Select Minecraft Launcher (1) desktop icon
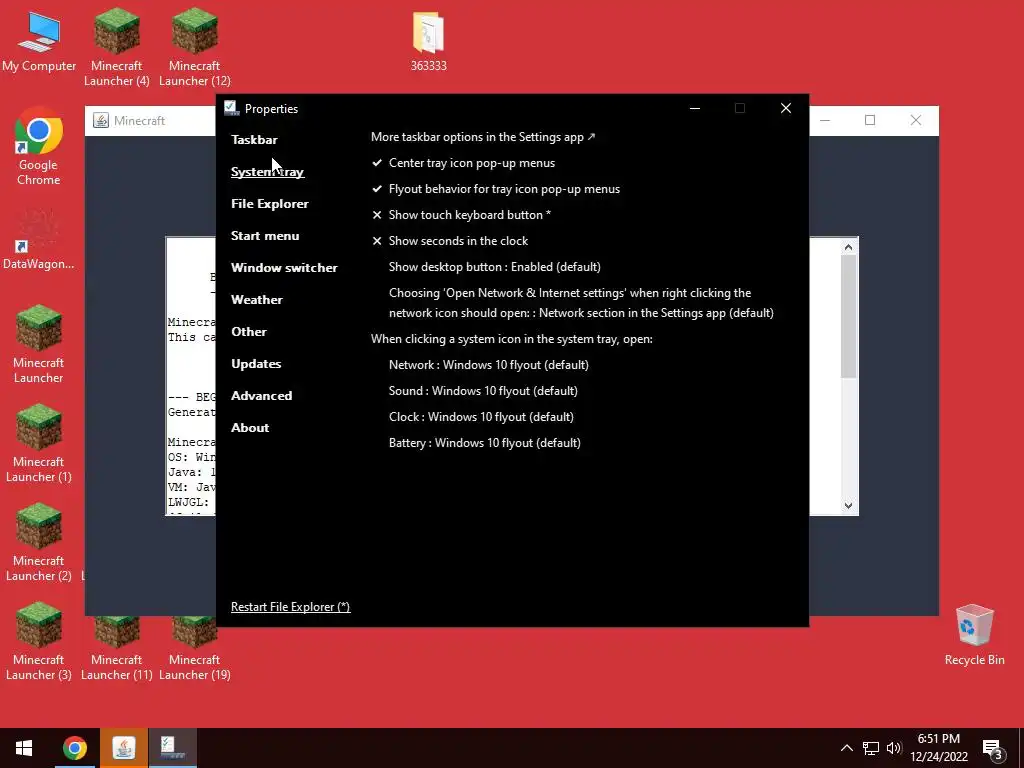The height and width of the screenshot is (768, 1024). [x=39, y=444]
